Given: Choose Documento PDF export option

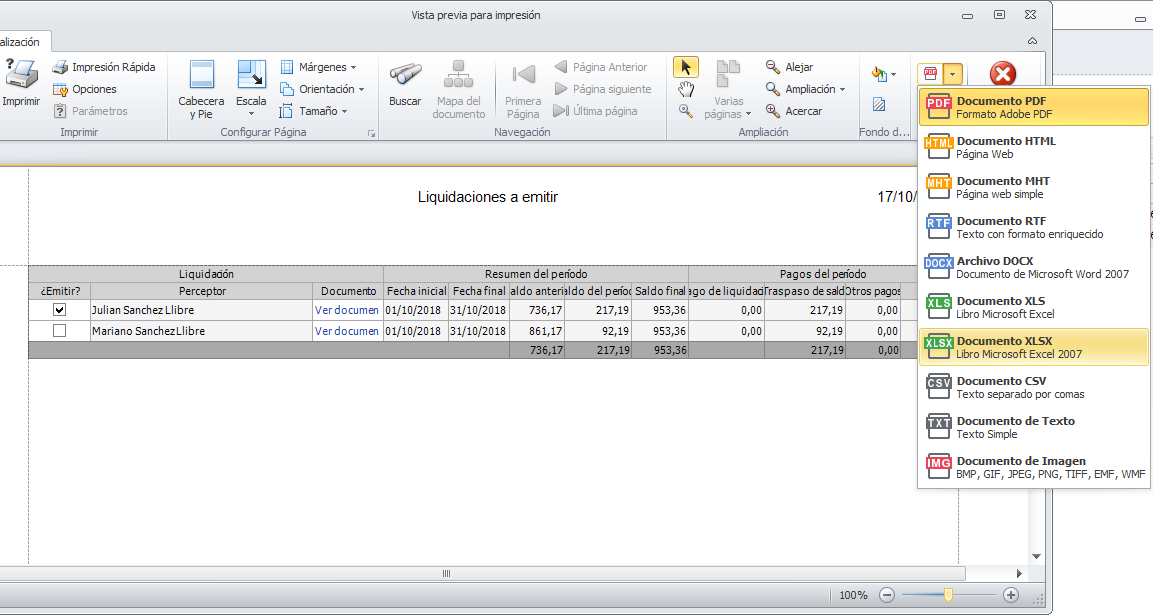Looking at the screenshot, I should tap(1033, 107).
